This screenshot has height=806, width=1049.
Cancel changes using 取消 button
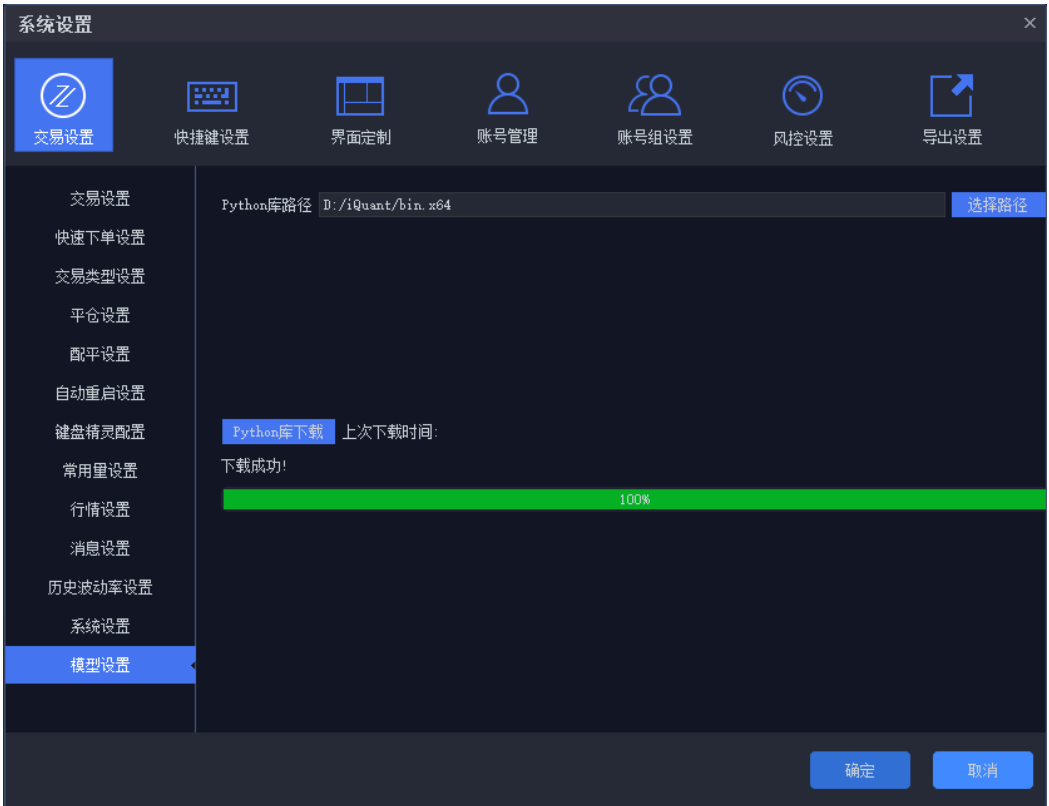tap(983, 770)
